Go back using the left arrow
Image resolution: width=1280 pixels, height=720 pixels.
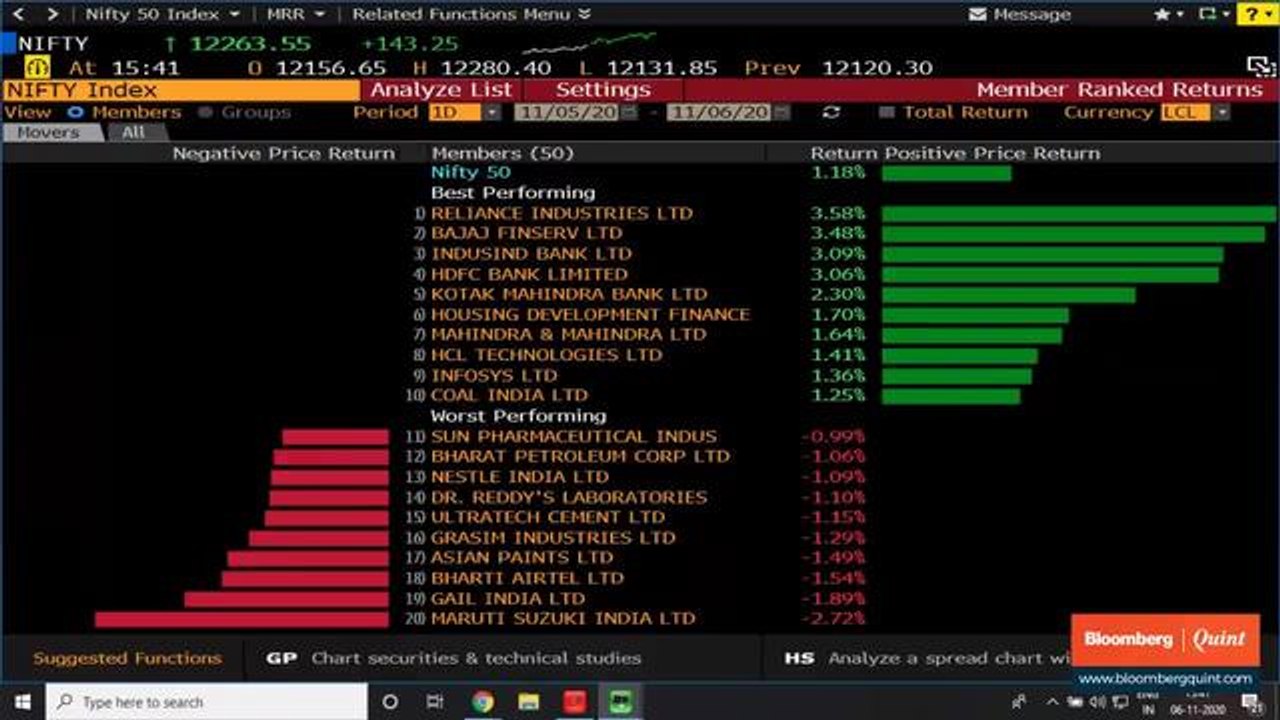[16, 14]
